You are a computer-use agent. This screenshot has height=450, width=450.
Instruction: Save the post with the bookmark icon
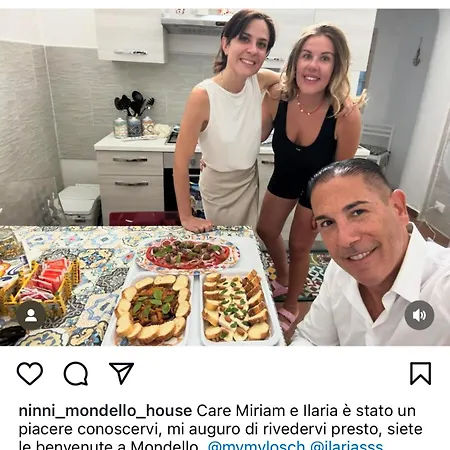pos(420,373)
